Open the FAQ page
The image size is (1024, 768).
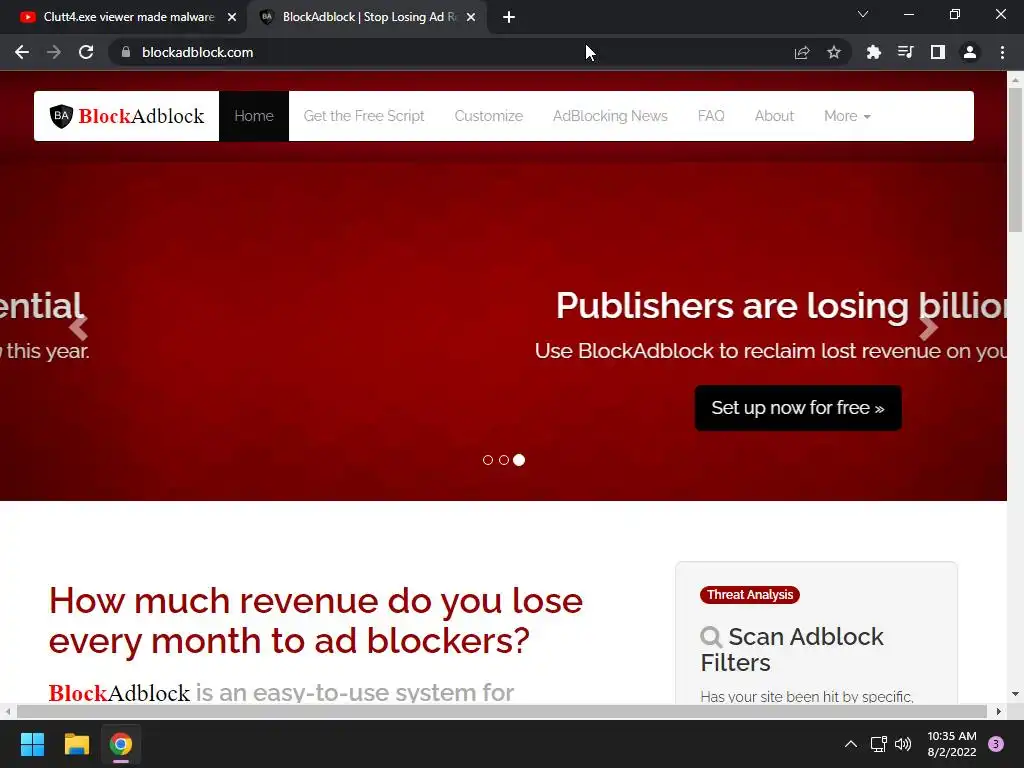[711, 116]
